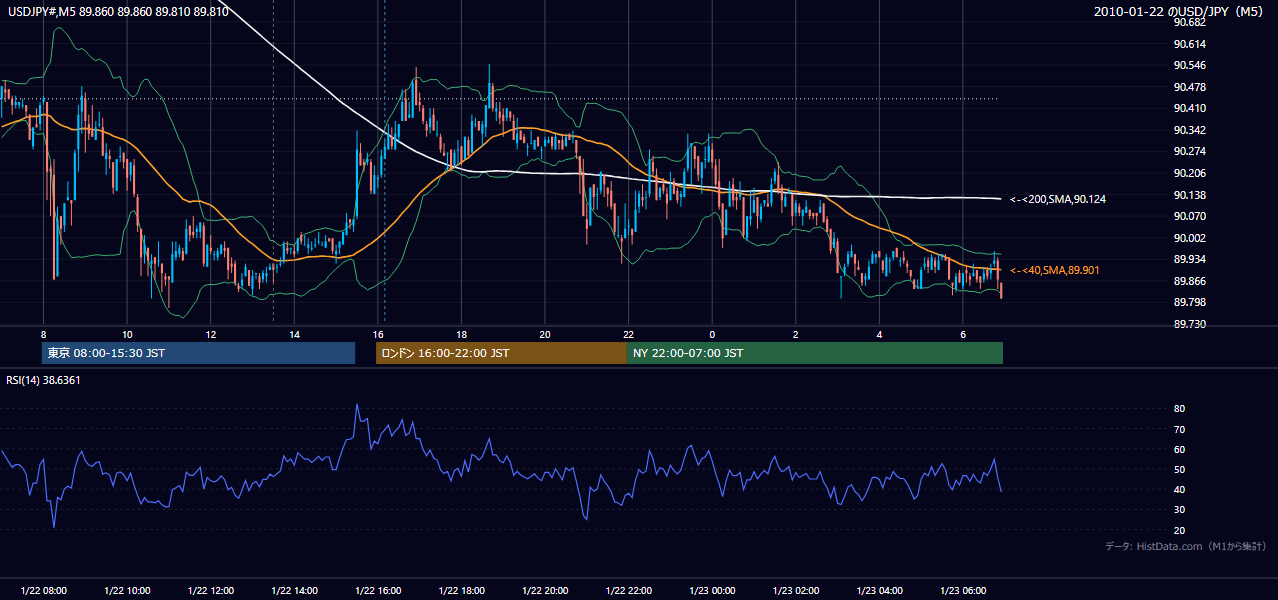This screenshot has width=1278, height=600.
Task: Click the 90.478 price axis label
Action: coord(1189,87)
